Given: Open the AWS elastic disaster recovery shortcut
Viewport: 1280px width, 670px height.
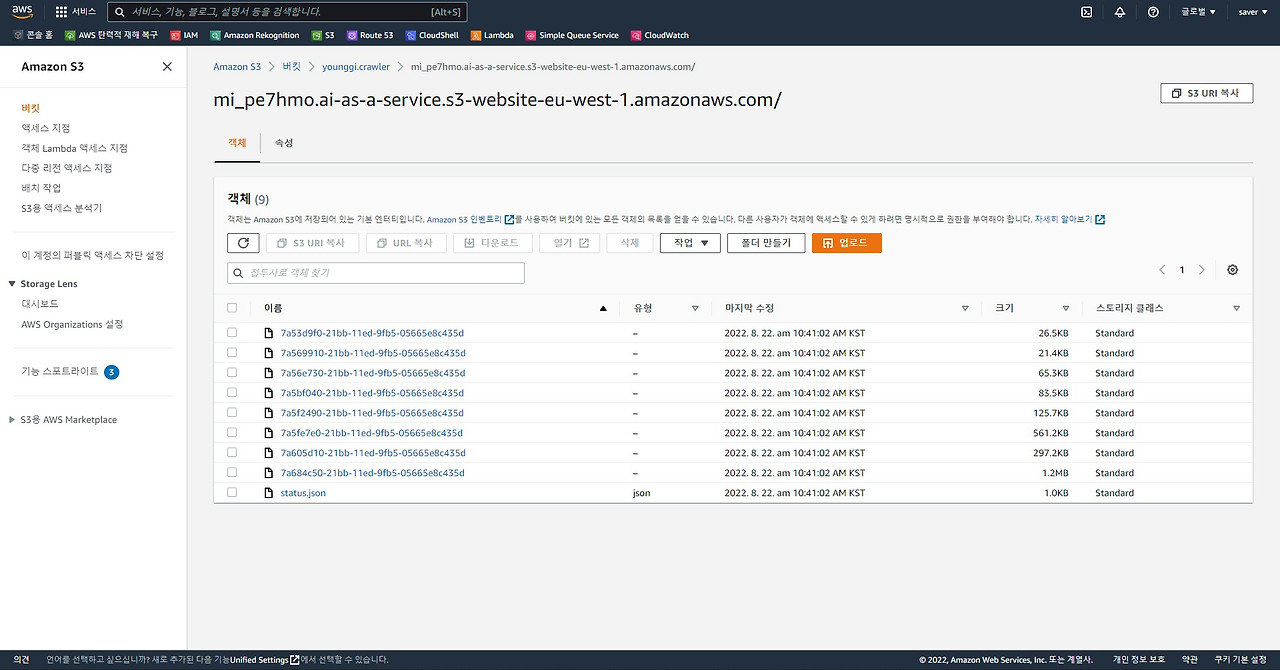Looking at the screenshot, I should pyautogui.click(x=111, y=35).
